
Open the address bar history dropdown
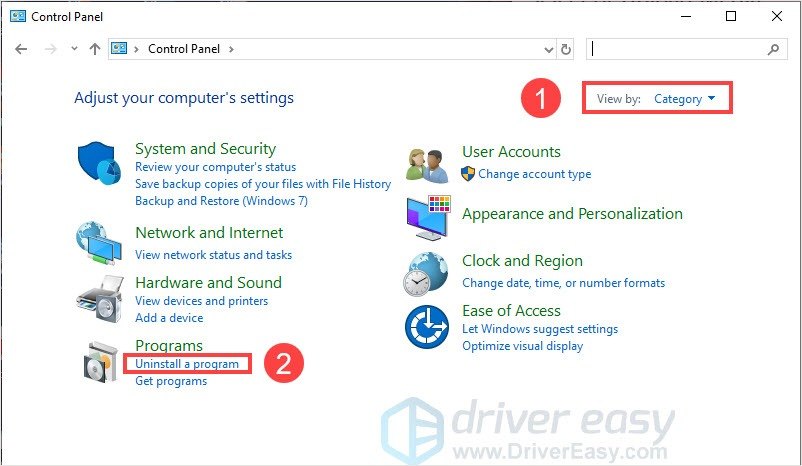(x=548, y=49)
